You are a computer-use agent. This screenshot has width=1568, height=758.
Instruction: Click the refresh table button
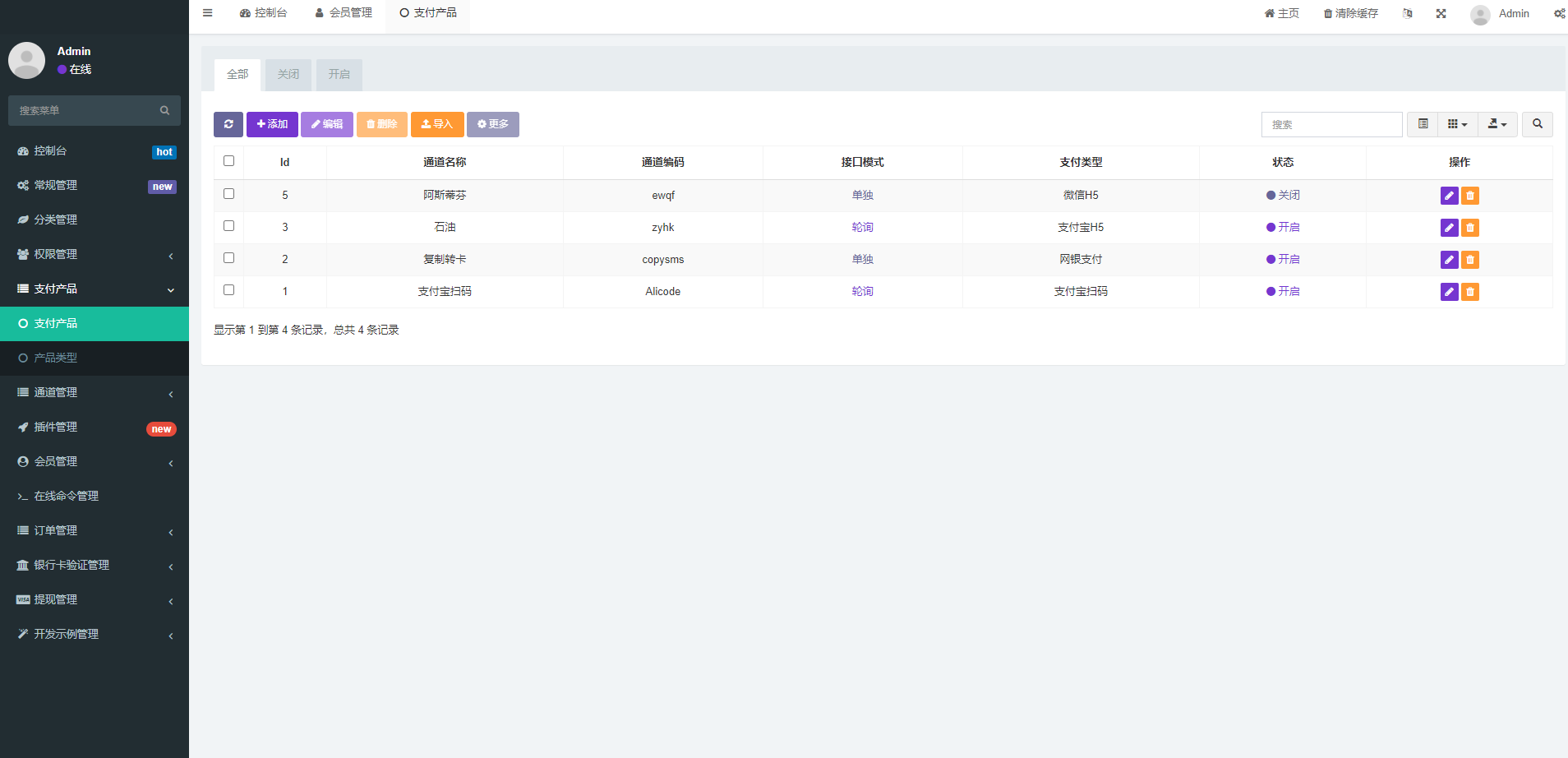click(228, 124)
